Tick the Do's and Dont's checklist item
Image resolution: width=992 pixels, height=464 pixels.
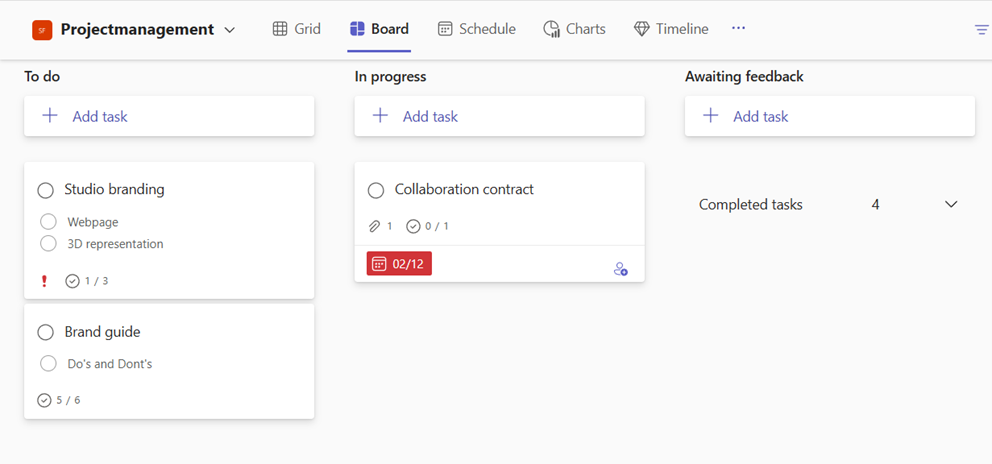click(48, 364)
